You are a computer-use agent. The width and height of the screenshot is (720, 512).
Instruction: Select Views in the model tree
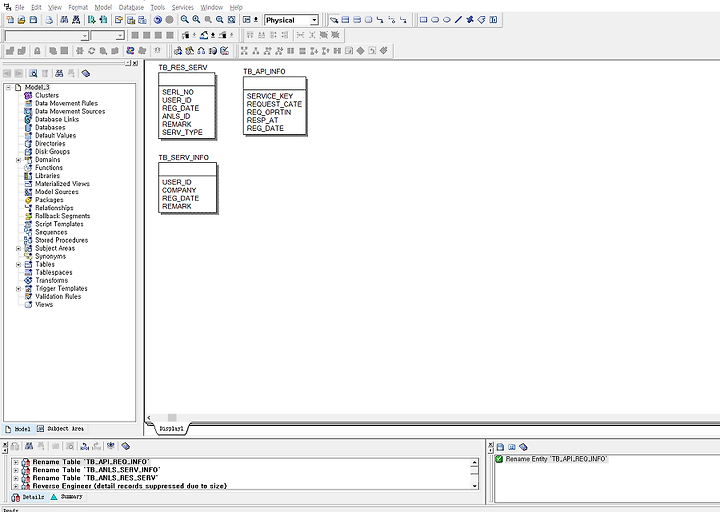click(44, 304)
